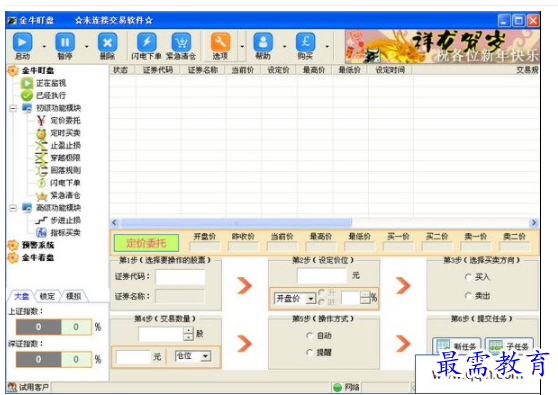Click 紧急清仓 cart icon in toolbar

[181, 42]
